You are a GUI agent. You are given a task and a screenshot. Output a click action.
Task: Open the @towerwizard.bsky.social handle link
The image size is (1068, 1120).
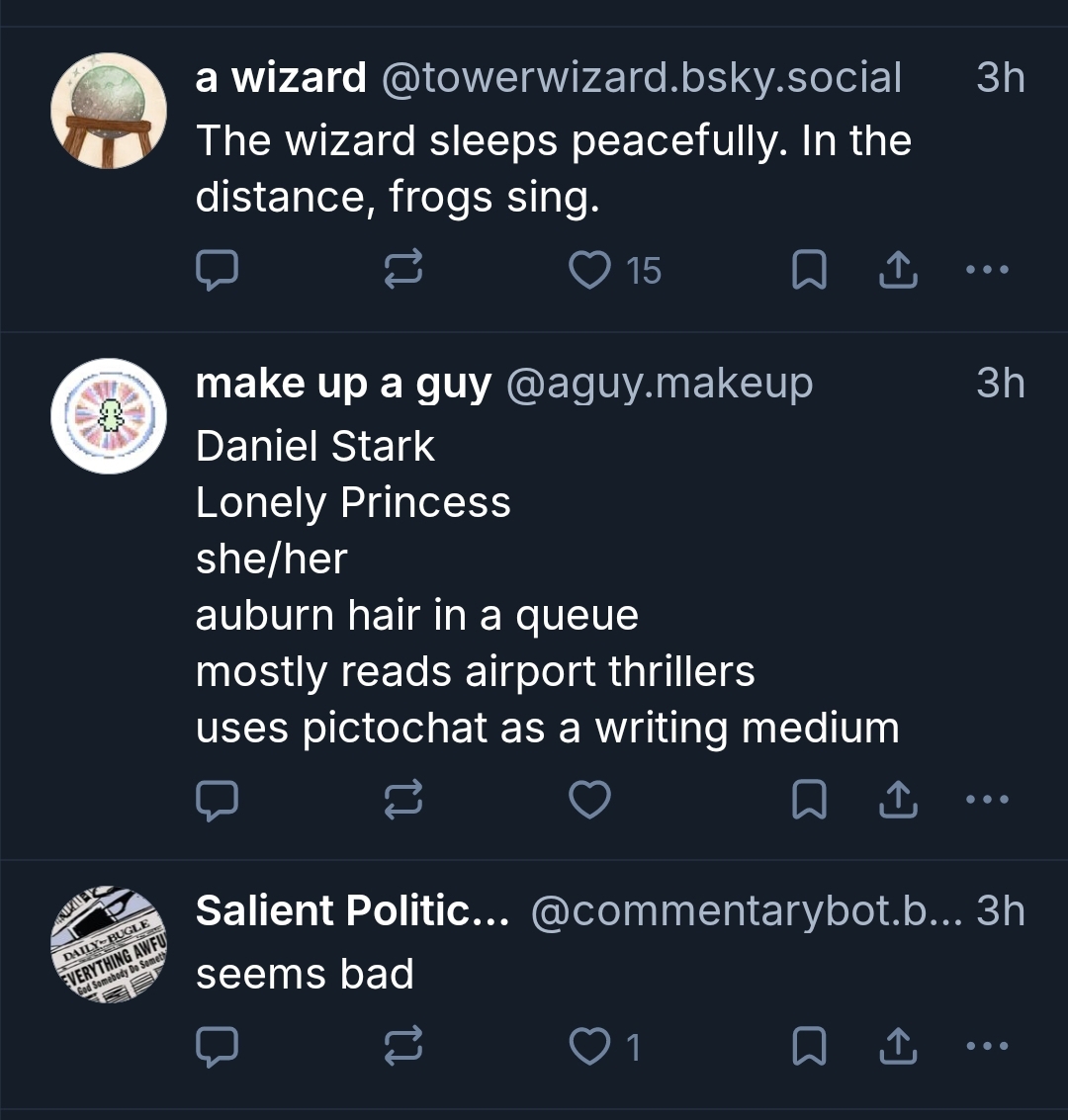641,78
